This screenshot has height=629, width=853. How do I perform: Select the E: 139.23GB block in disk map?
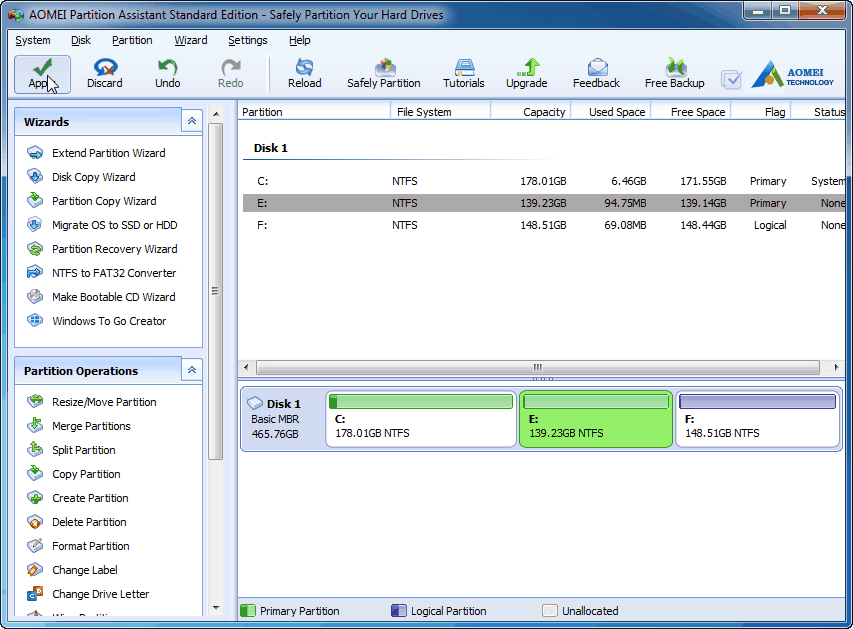[x=596, y=419]
